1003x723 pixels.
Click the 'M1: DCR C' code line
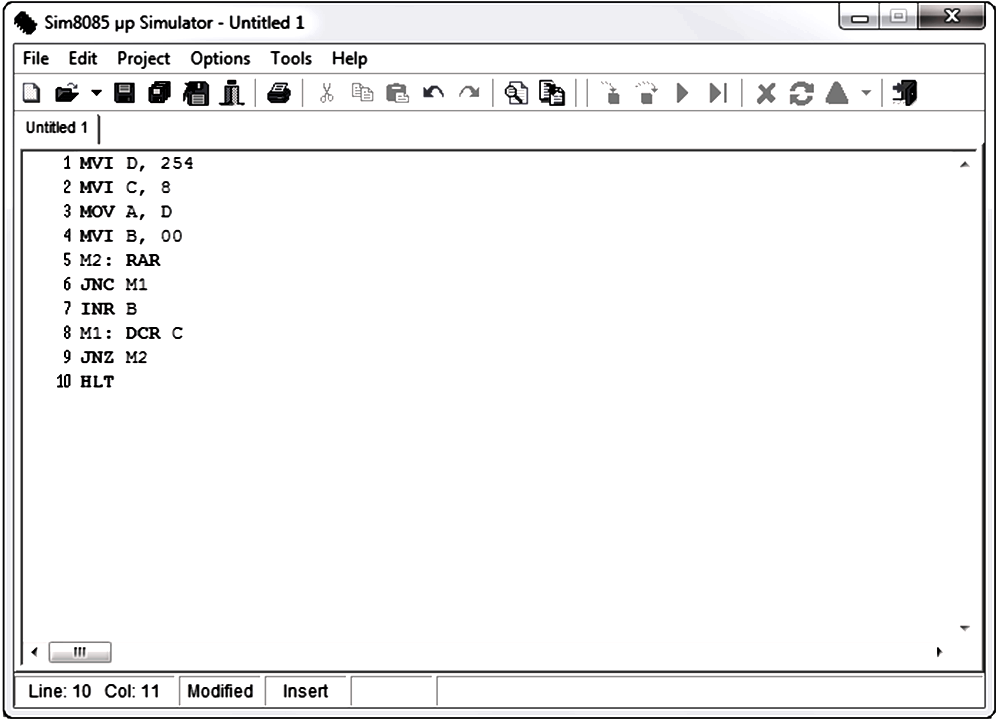point(131,333)
